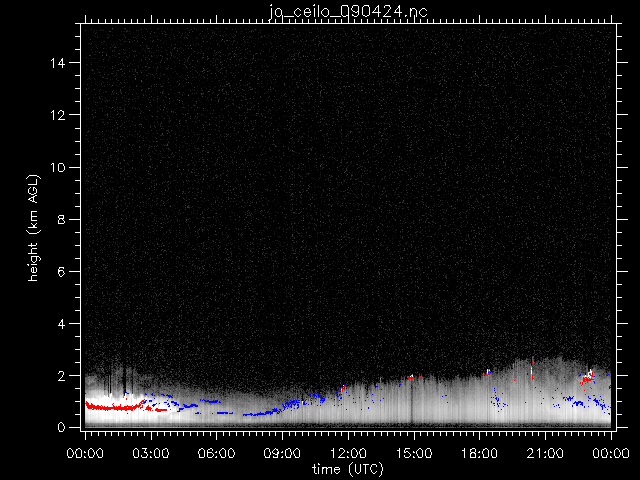Image resolution: width=640 pixels, height=480 pixels.
Task: Click the red cloud-base band near 01:00
Action: click(110, 407)
